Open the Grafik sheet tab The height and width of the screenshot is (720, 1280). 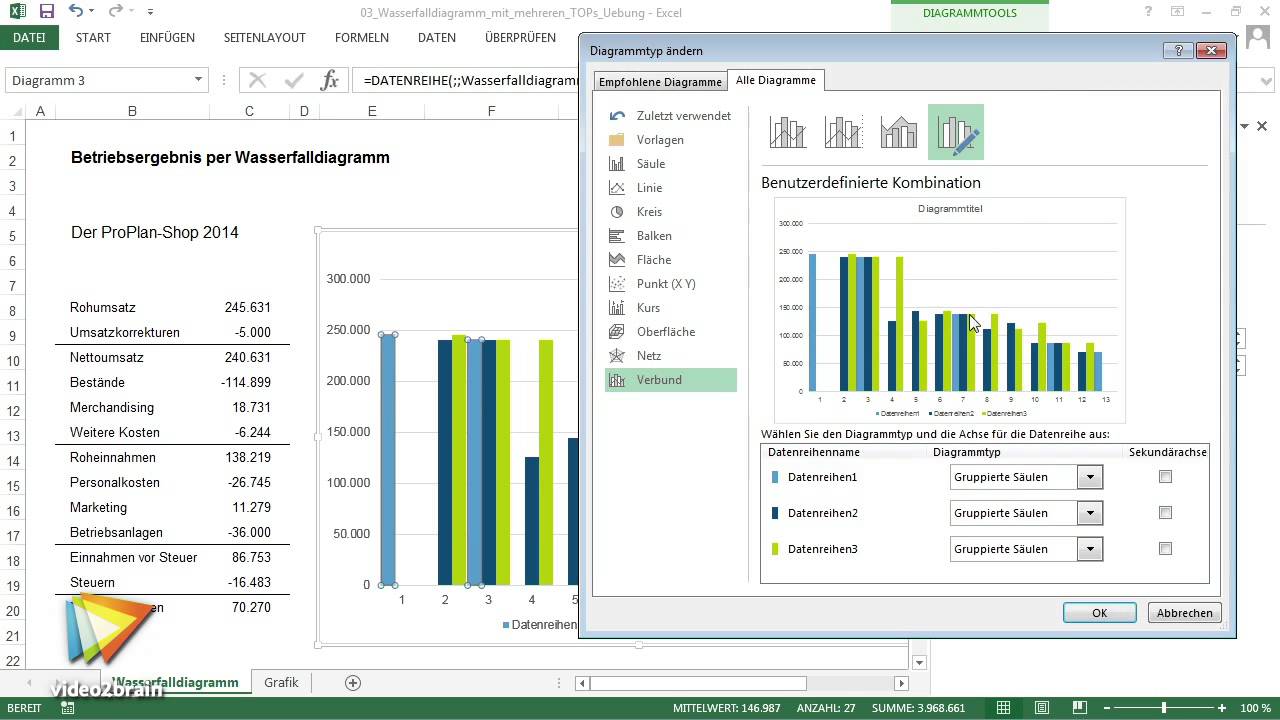pyautogui.click(x=281, y=682)
